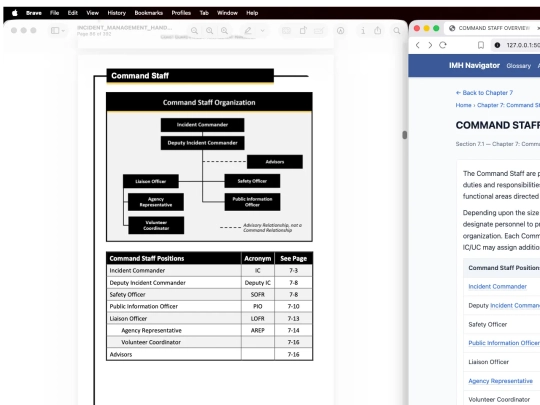Screen dimensions: 540x405
Task: Open the History menu
Action: tap(116, 13)
